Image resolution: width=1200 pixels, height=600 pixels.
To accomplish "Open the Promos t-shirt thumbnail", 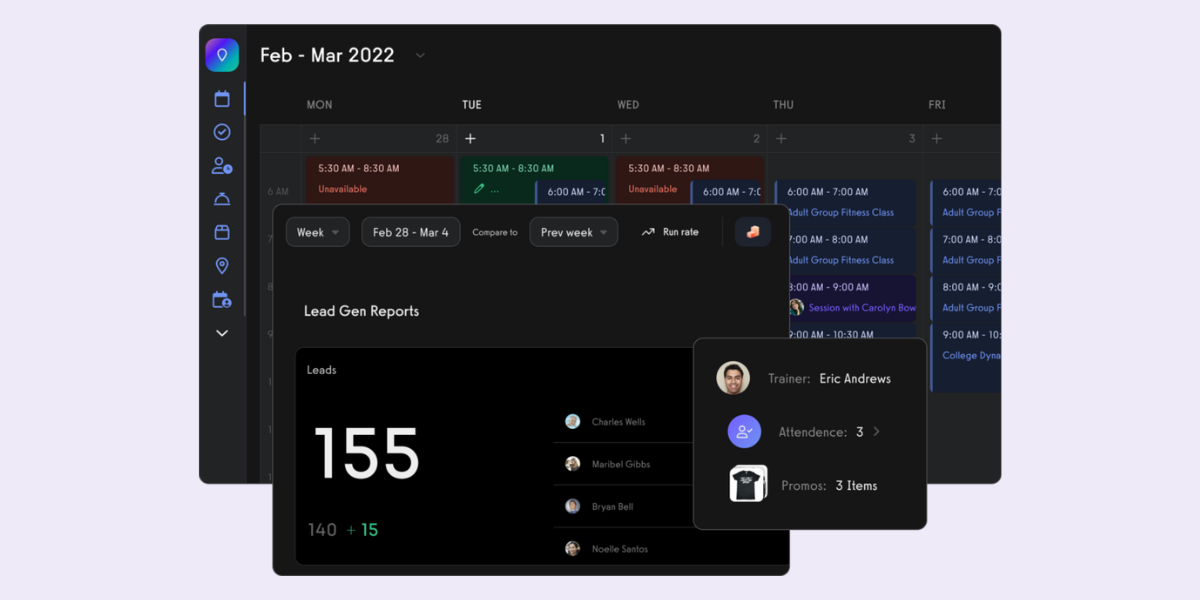I will point(747,484).
